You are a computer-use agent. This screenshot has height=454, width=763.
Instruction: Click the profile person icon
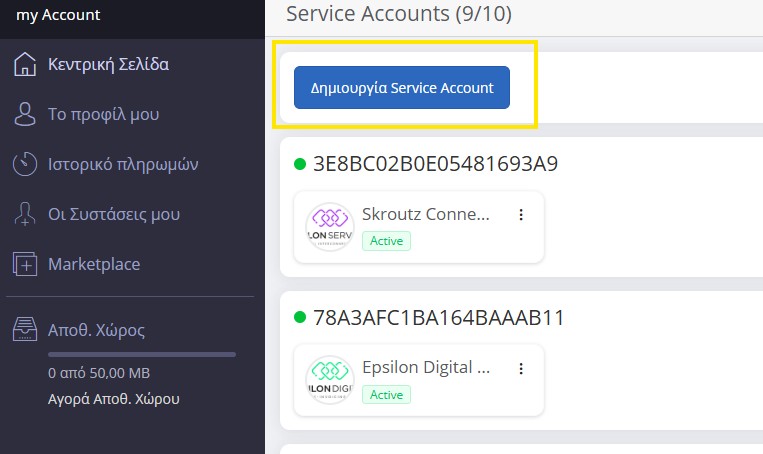[x=25, y=115]
